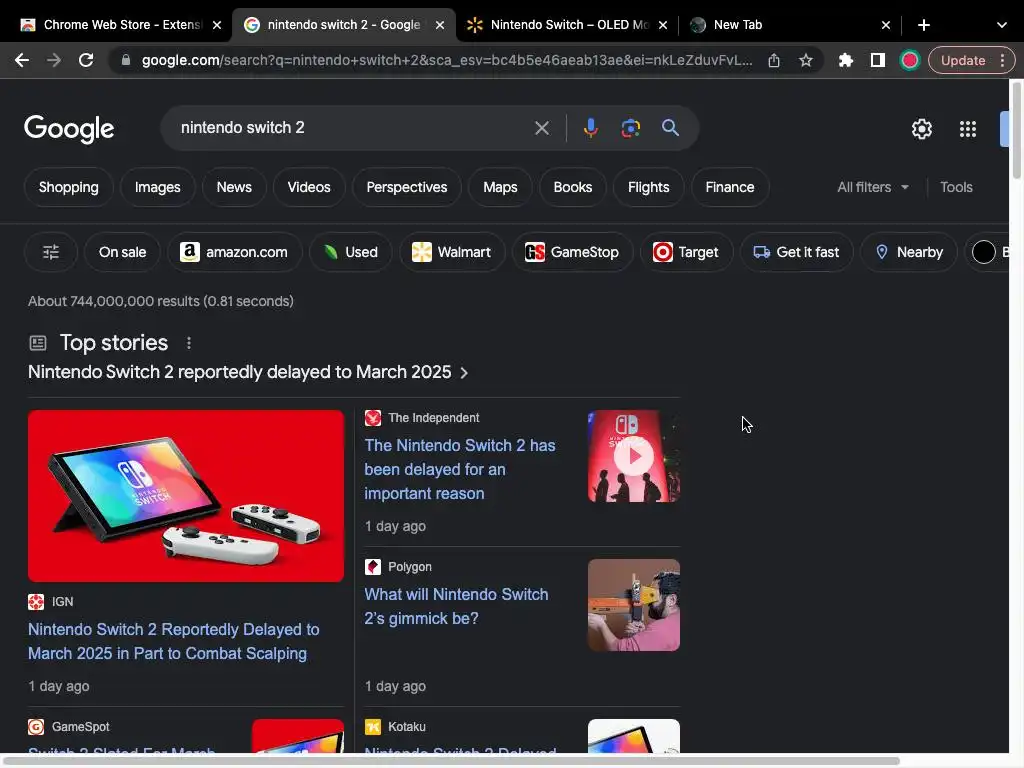The image size is (1024, 768).
Task: Select the Perspectives search category
Action: 407,187
